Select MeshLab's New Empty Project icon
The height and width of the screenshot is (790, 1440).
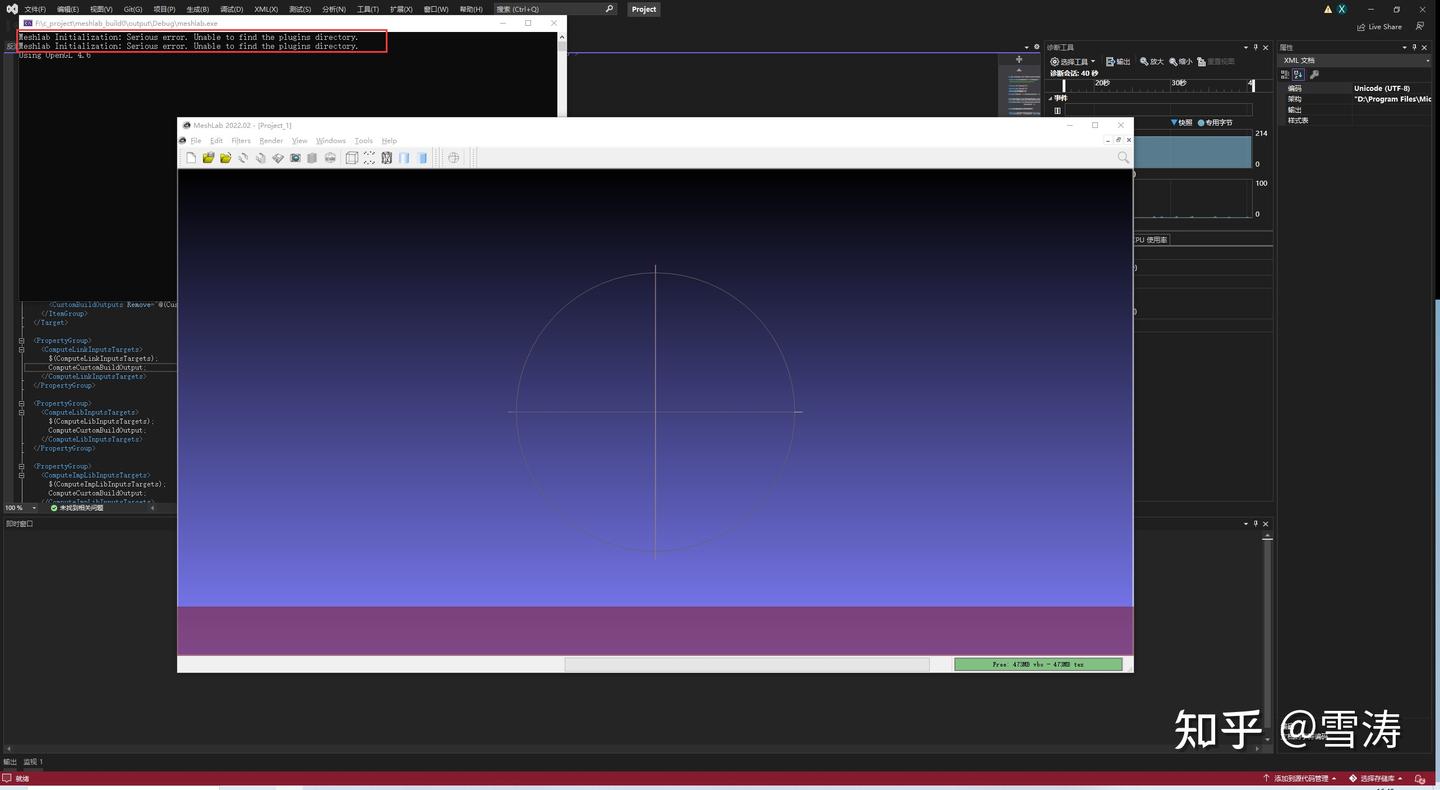point(191,157)
